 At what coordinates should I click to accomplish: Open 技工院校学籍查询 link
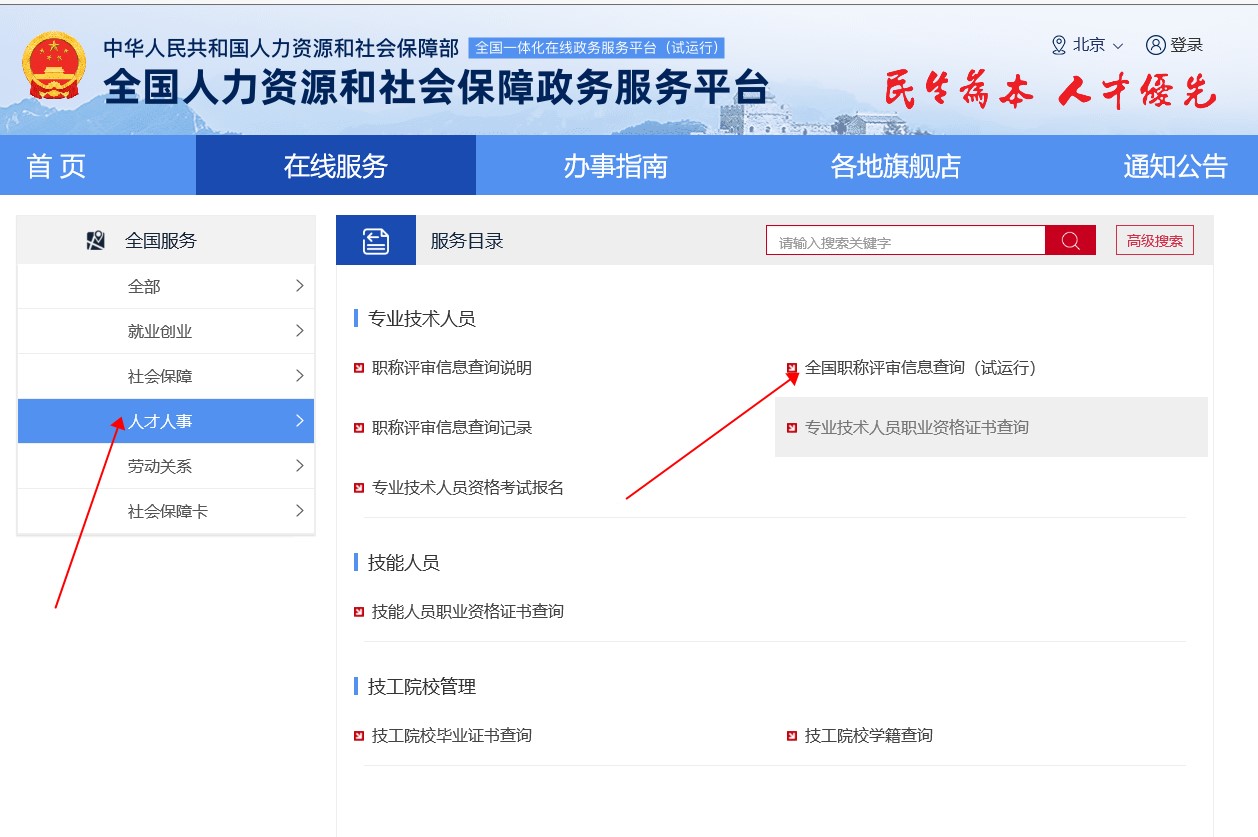point(869,736)
